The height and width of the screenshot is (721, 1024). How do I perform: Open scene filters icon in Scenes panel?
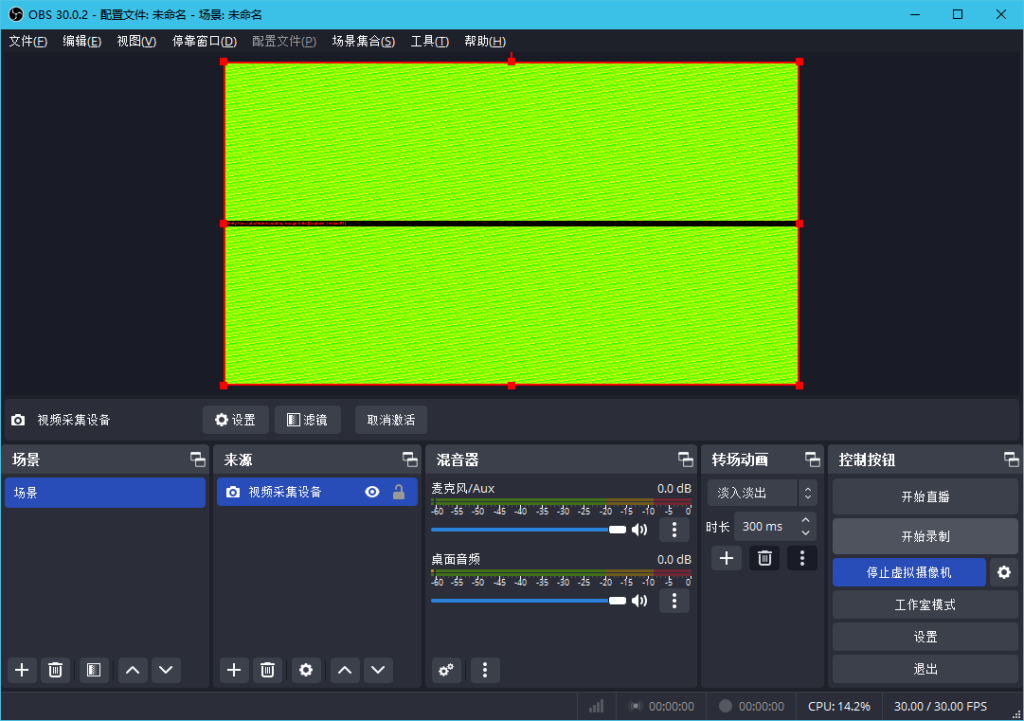pos(93,670)
